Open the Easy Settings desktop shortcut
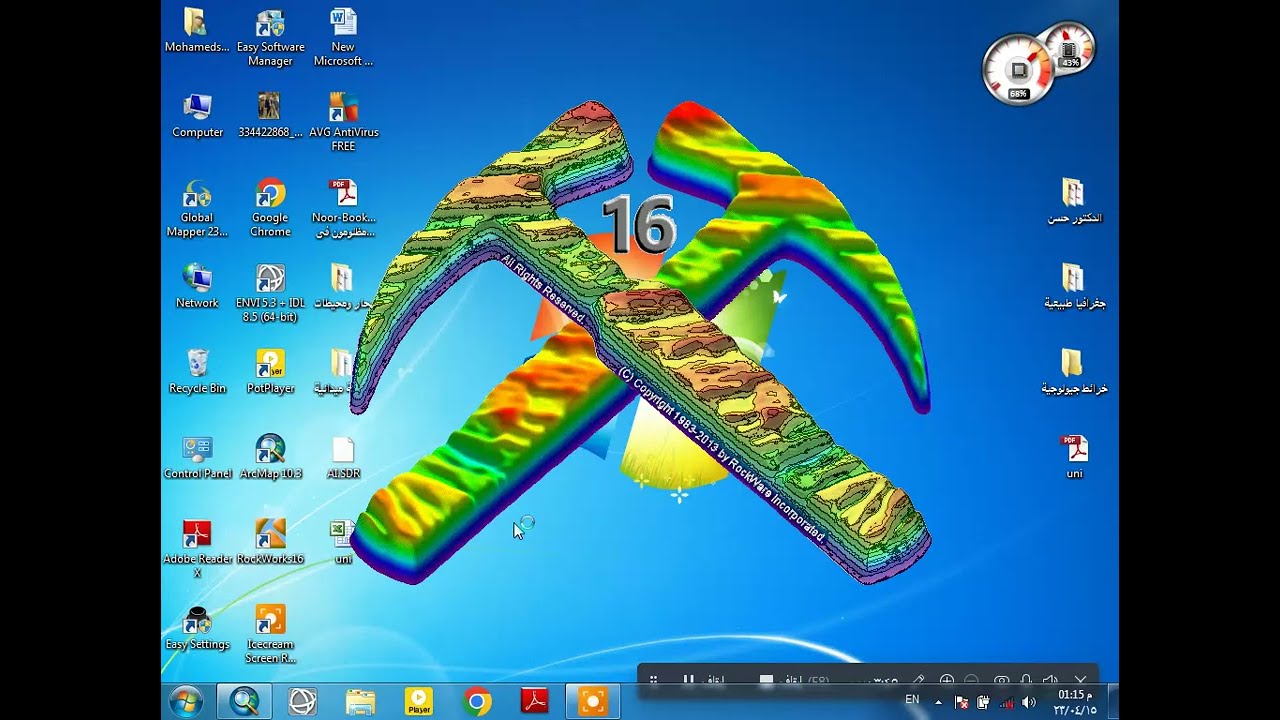 click(197, 629)
